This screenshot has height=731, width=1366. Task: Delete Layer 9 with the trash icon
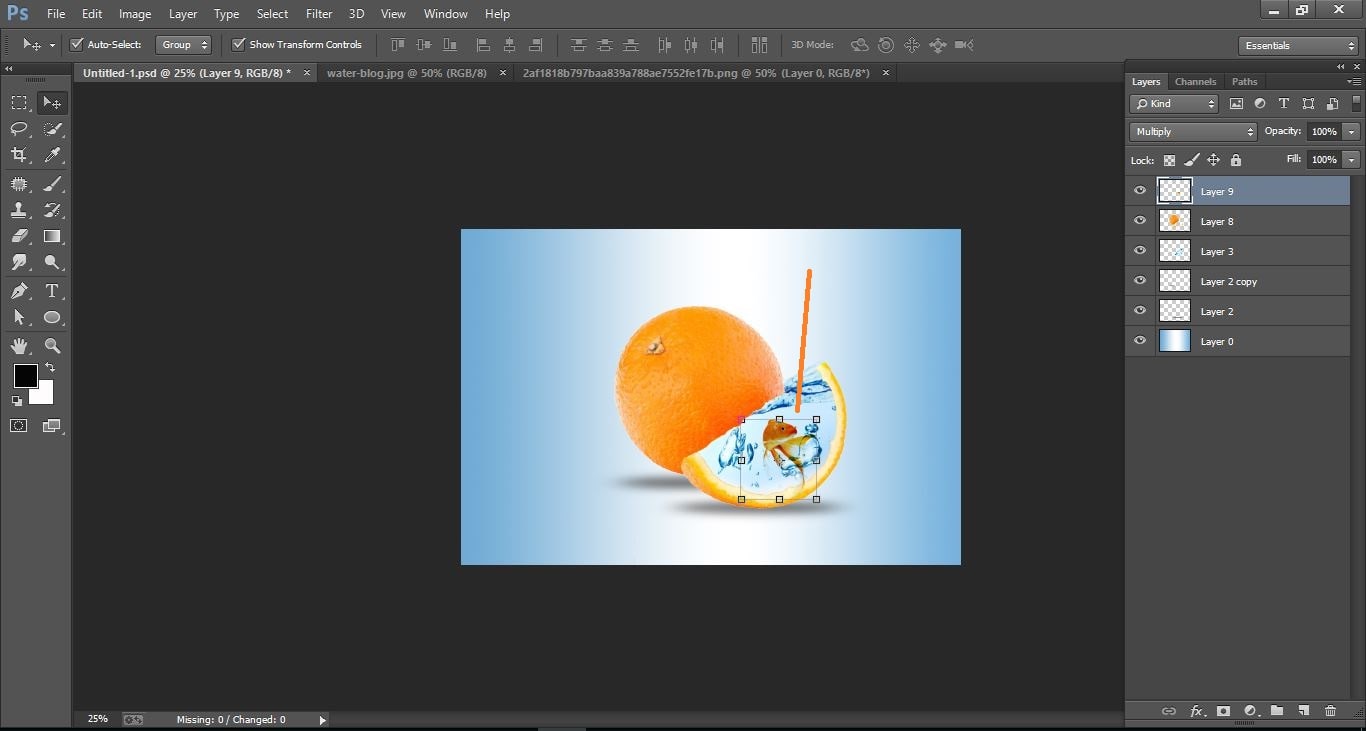click(x=1330, y=711)
